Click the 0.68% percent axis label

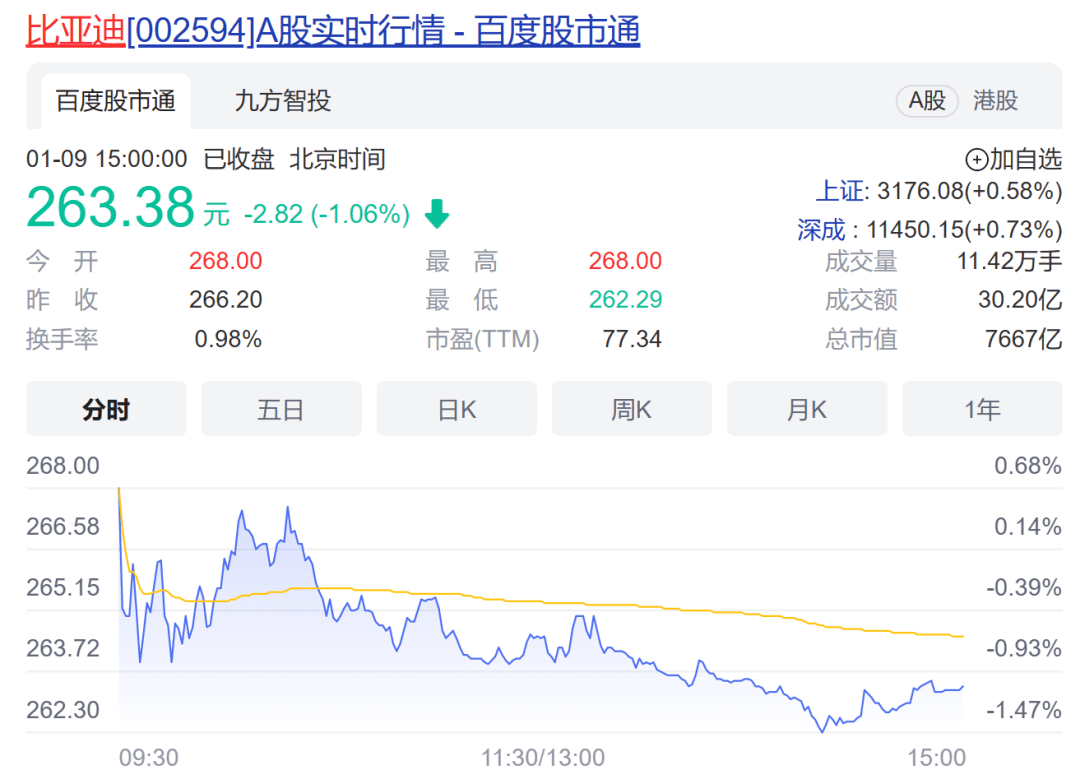[x=1028, y=466]
